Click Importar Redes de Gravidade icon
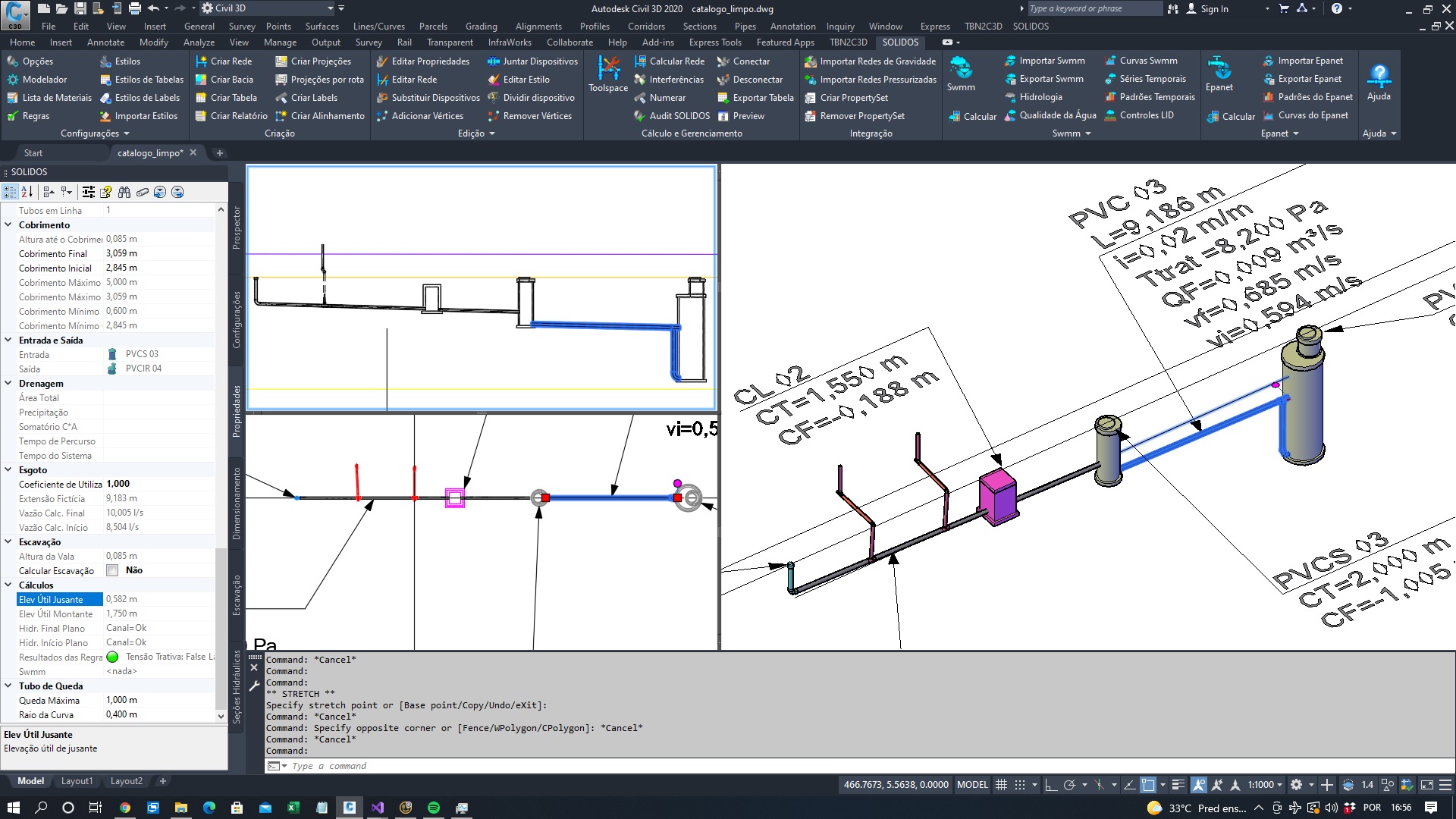Viewport: 1456px width, 819px height. tap(811, 61)
